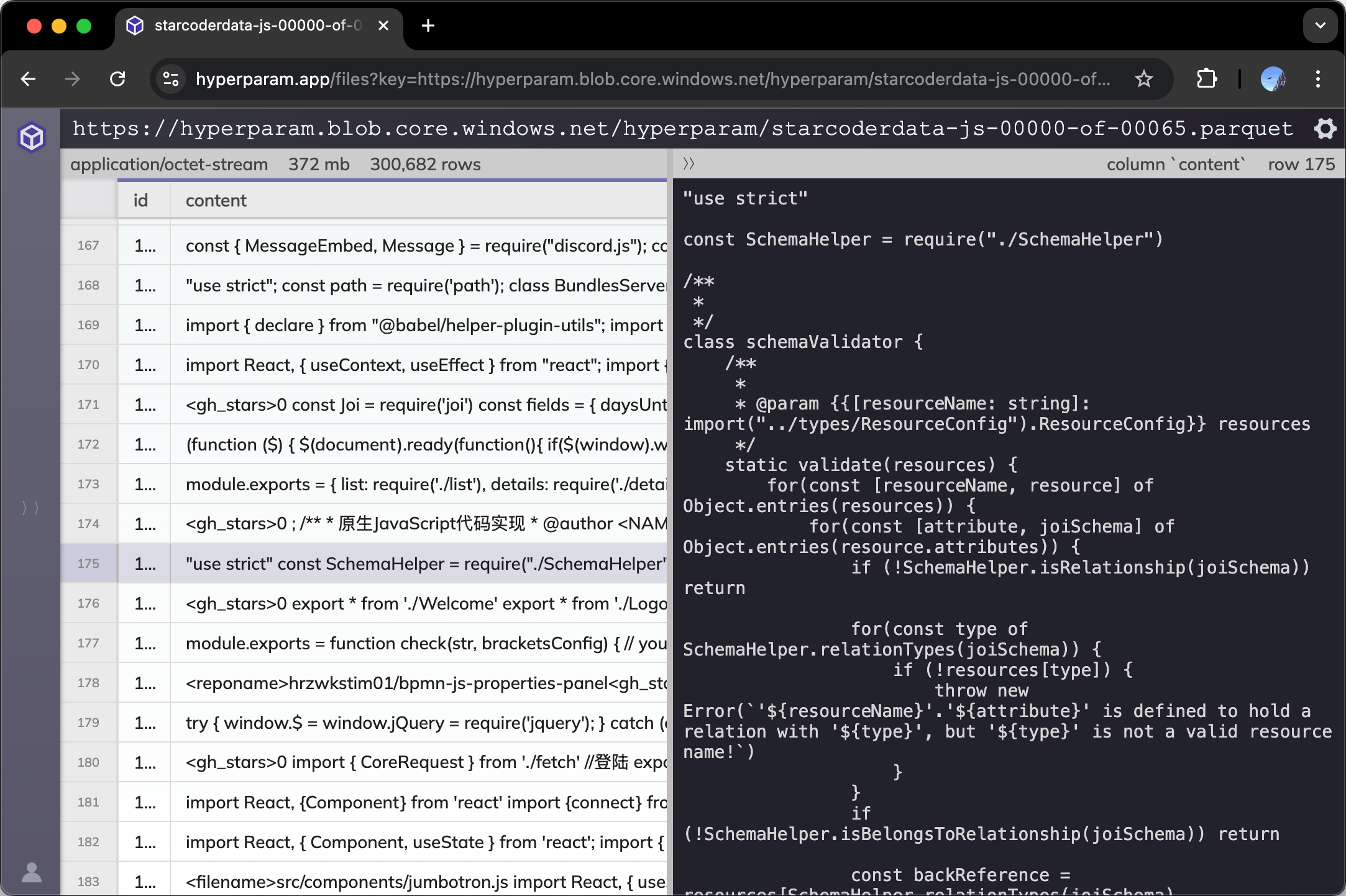Open the tab search dropdown arrow

click(x=1320, y=25)
